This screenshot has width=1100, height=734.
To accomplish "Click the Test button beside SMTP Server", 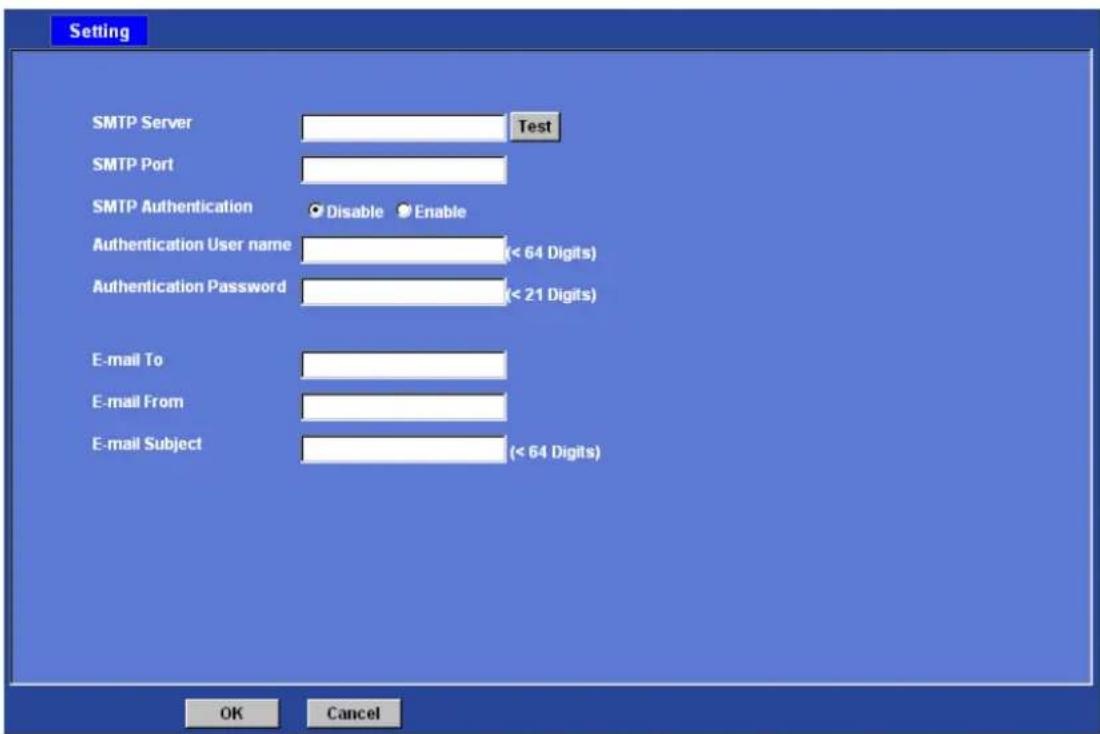I will pos(535,127).
